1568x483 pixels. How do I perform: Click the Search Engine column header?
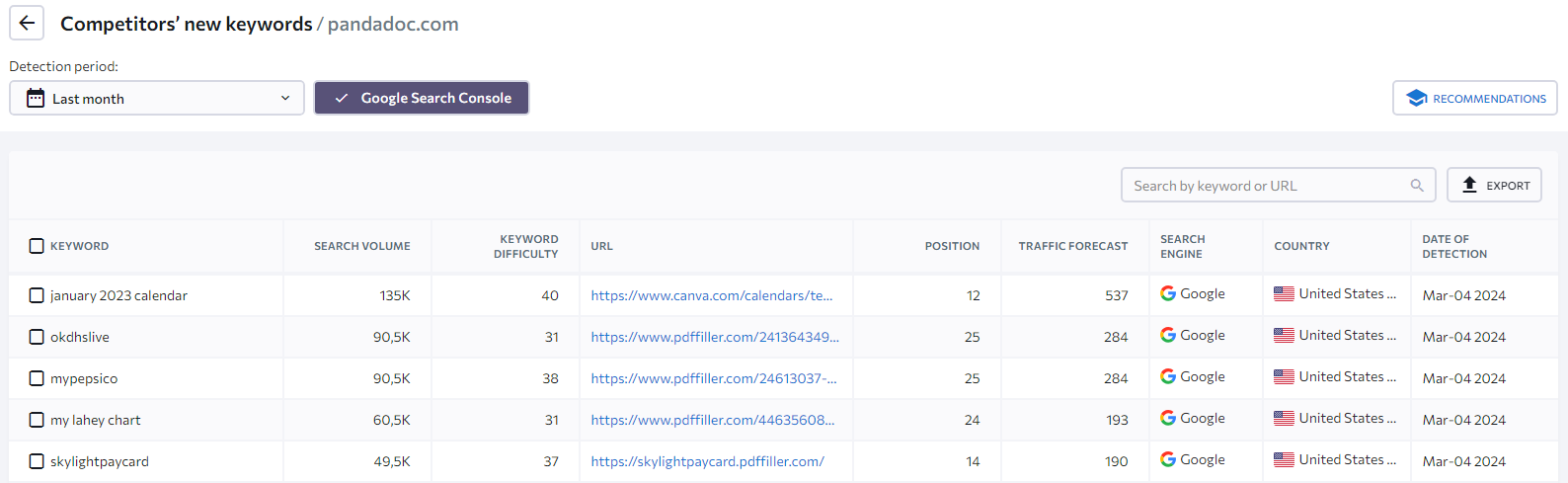(x=1182, y=246)
